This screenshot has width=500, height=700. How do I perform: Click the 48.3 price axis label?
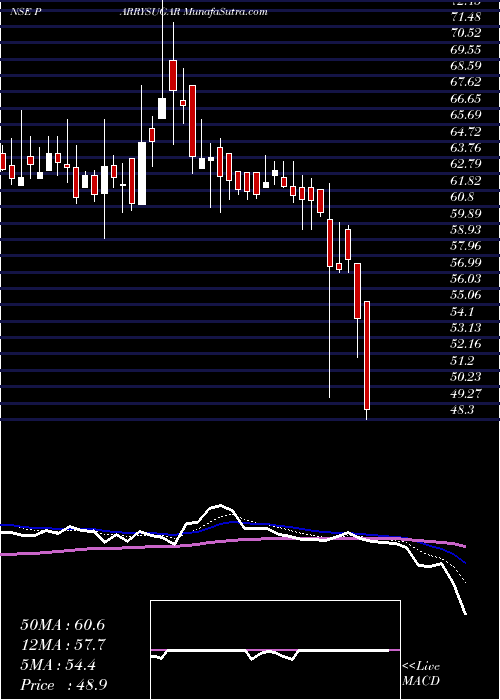coord(462,410)
